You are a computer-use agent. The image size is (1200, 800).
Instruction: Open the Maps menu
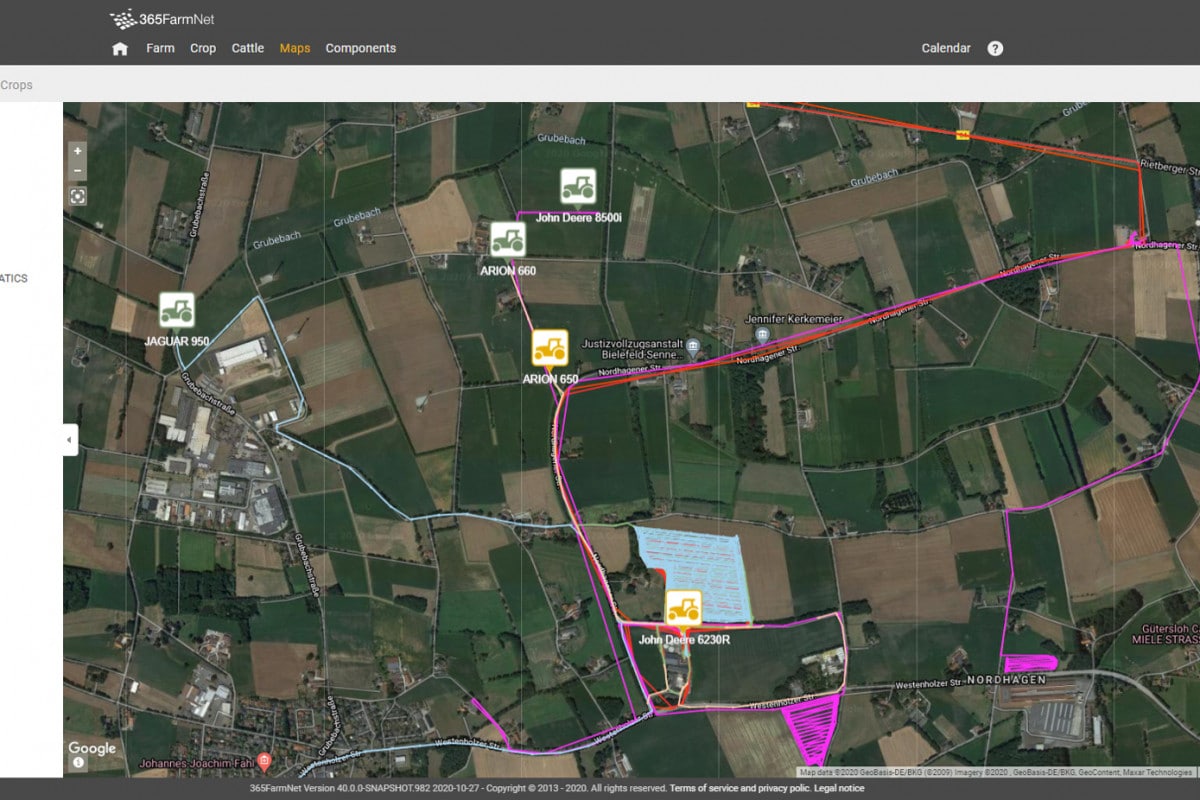coord(295,48)
